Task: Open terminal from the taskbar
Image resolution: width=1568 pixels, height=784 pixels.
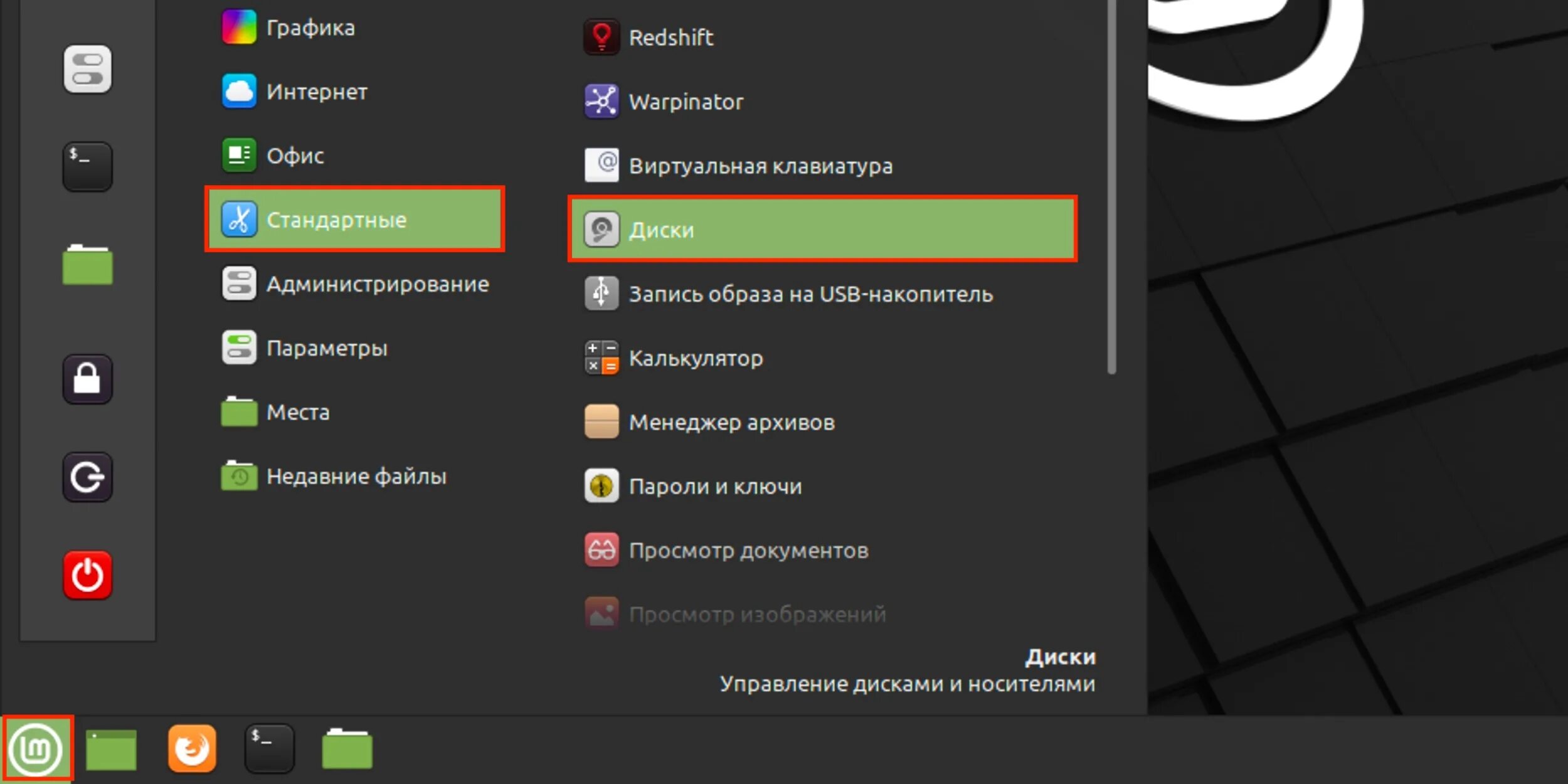Action: click(x=269, y=749)
